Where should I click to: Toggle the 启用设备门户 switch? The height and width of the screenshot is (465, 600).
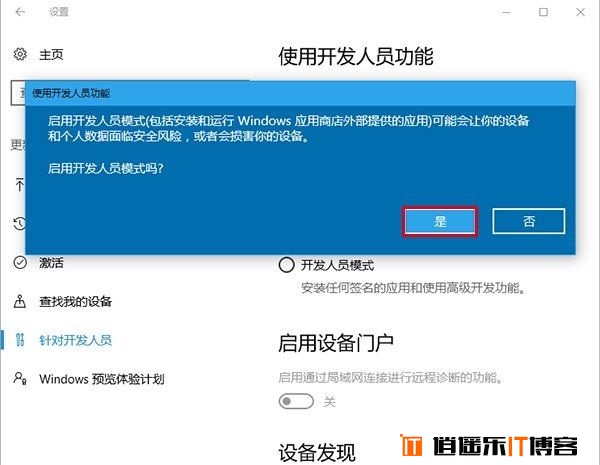(x=296, y=401)
